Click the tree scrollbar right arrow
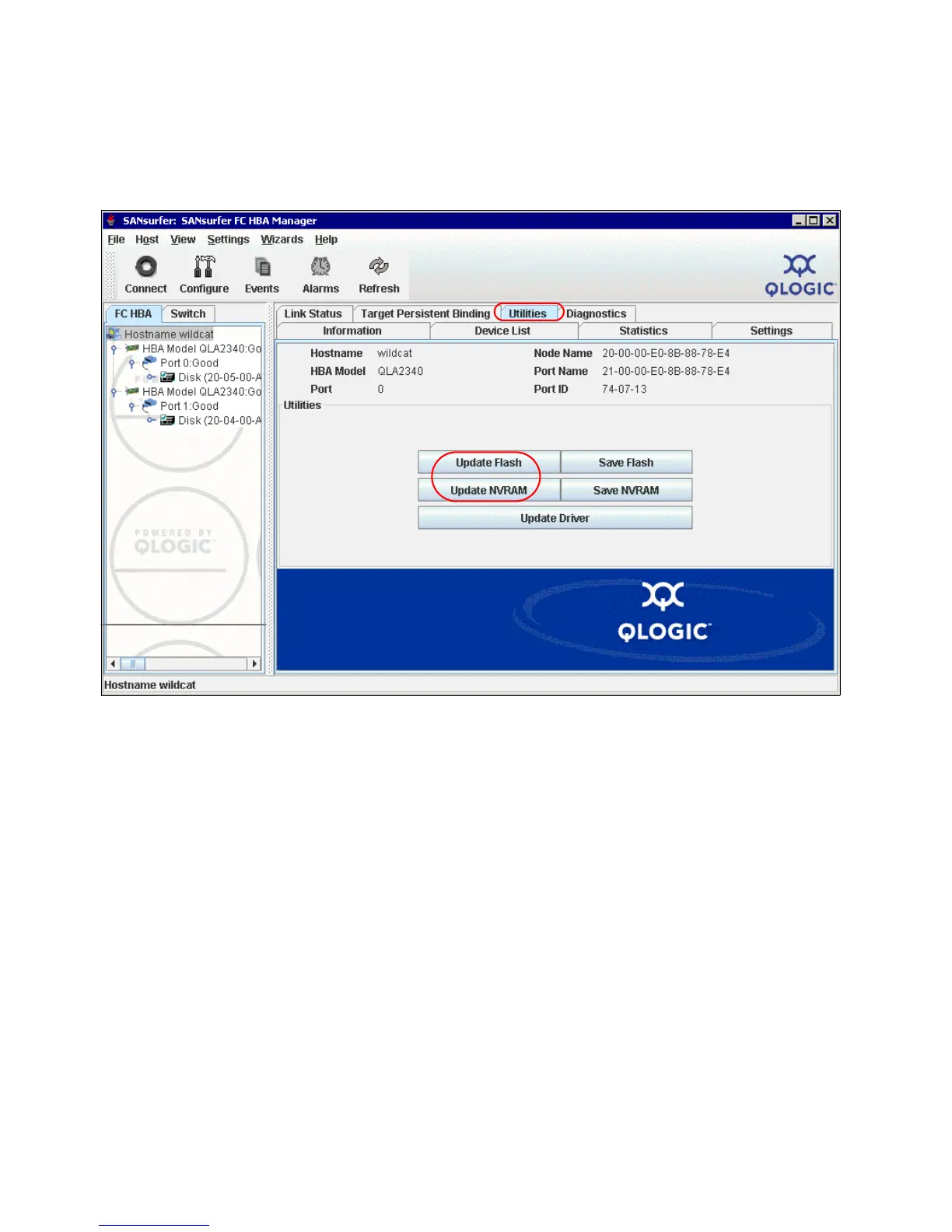The width and height of the screenshot is (952, 1232). [x=254, y=663]
